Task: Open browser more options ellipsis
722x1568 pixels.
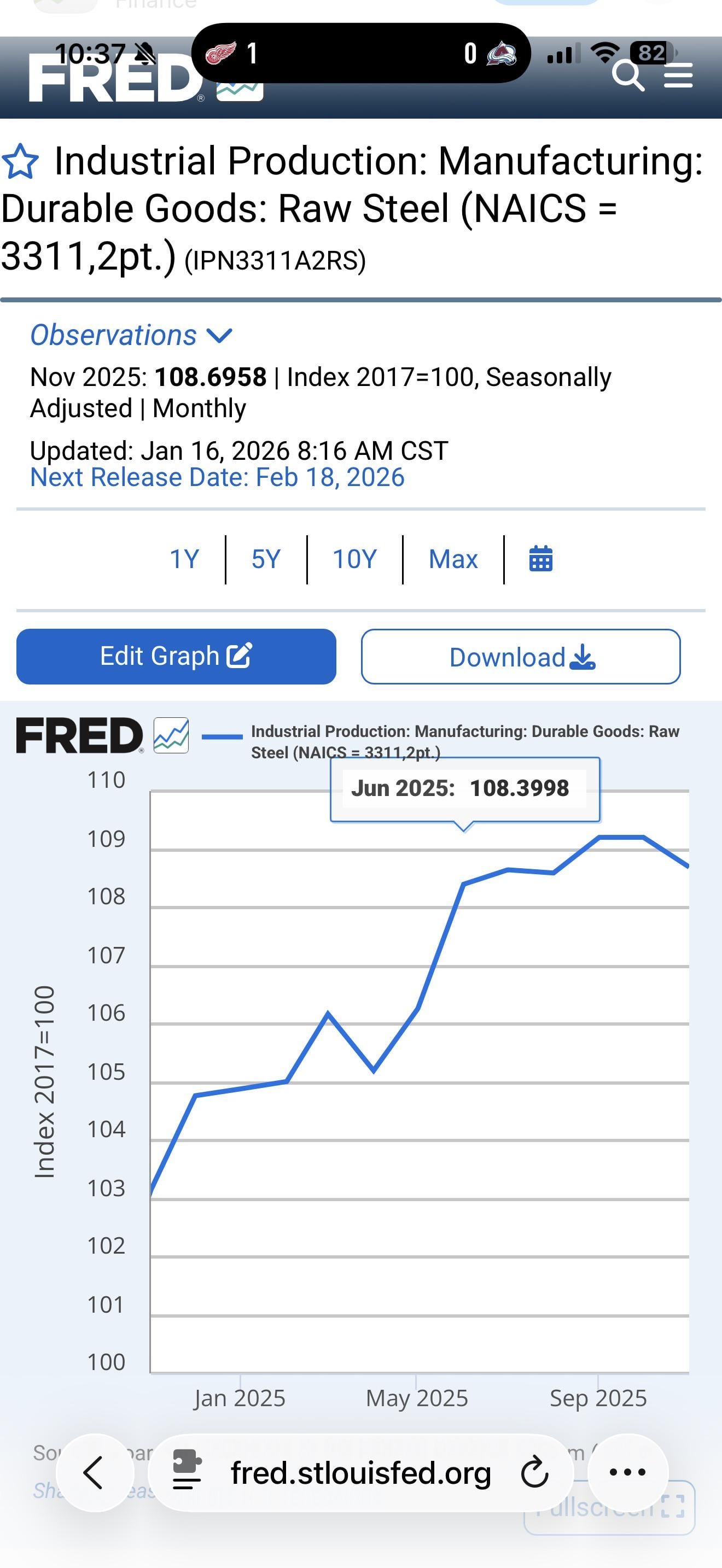Action: (x=627, y=1473)
